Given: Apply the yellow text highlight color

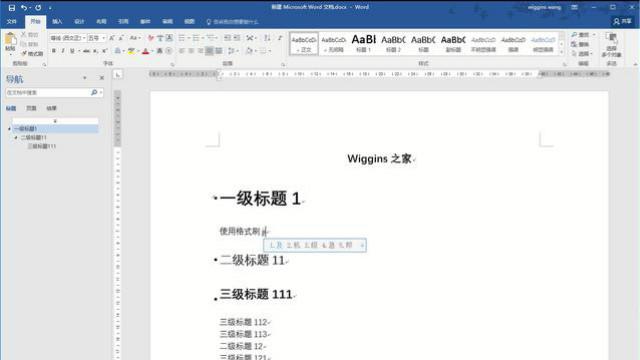Looking at the screenshot, I should 131,51.
